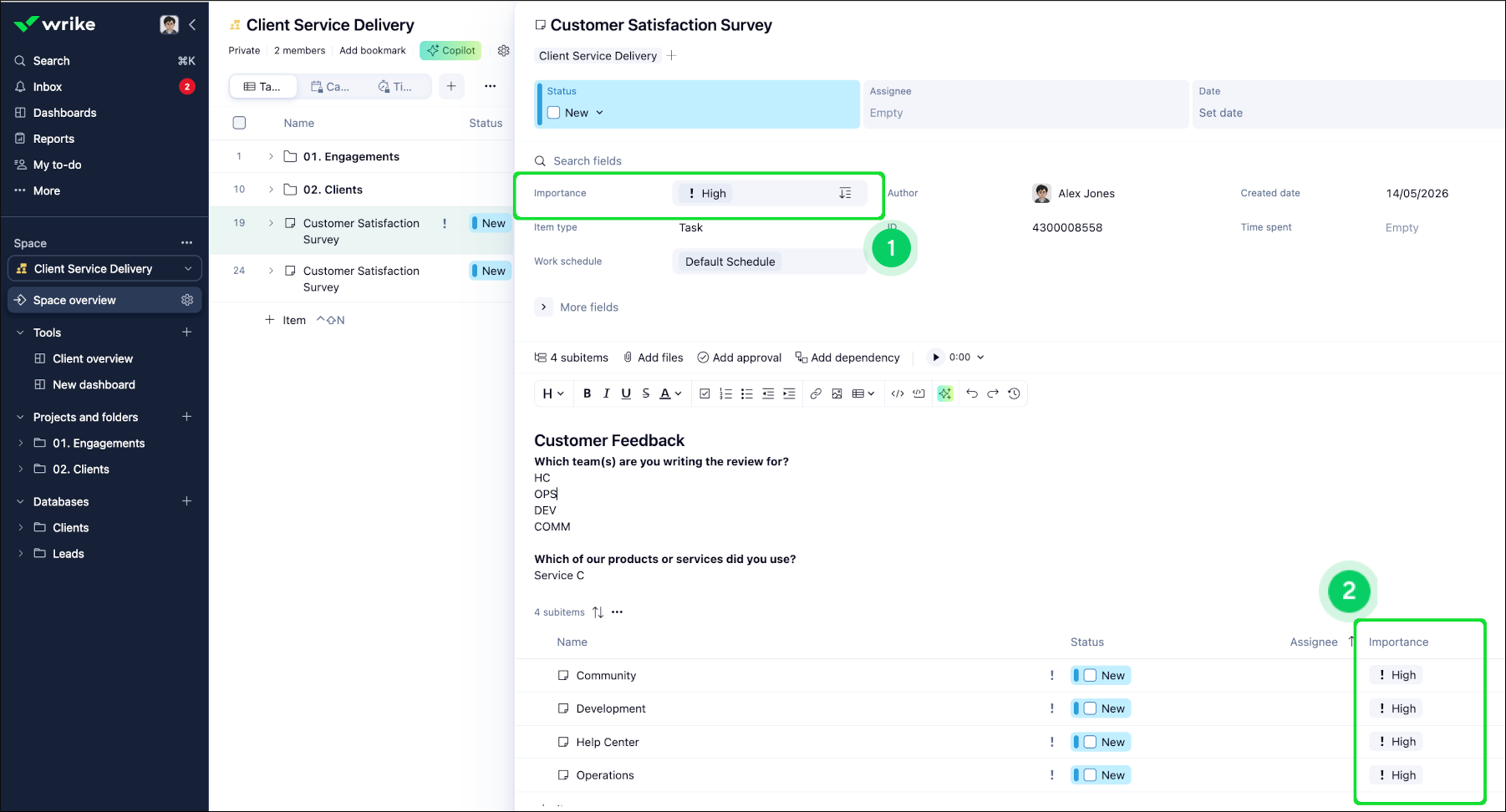Apply bold formatting in the description editor
Screen dimensions: 1506x812
click(x=587, y=393)
